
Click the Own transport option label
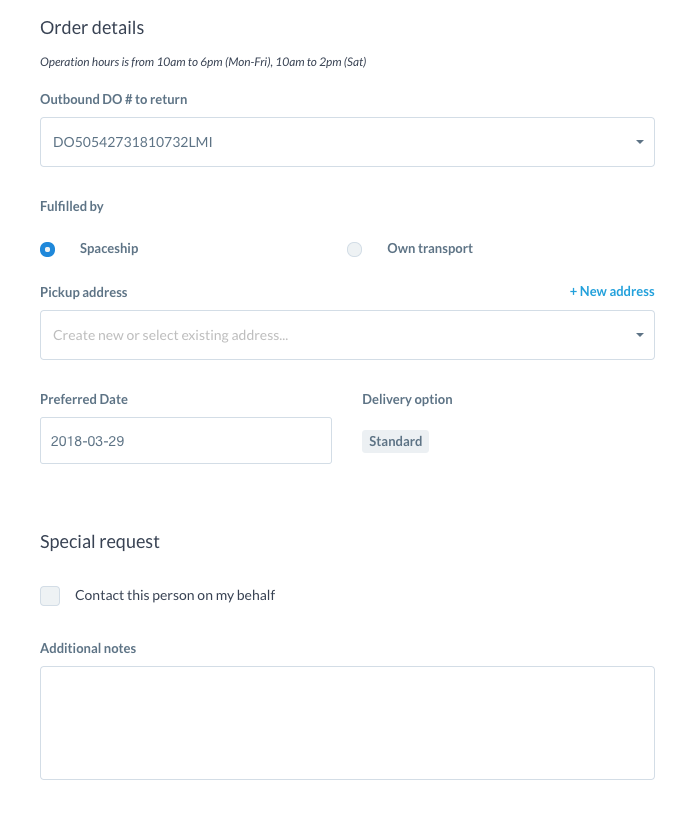430,248
